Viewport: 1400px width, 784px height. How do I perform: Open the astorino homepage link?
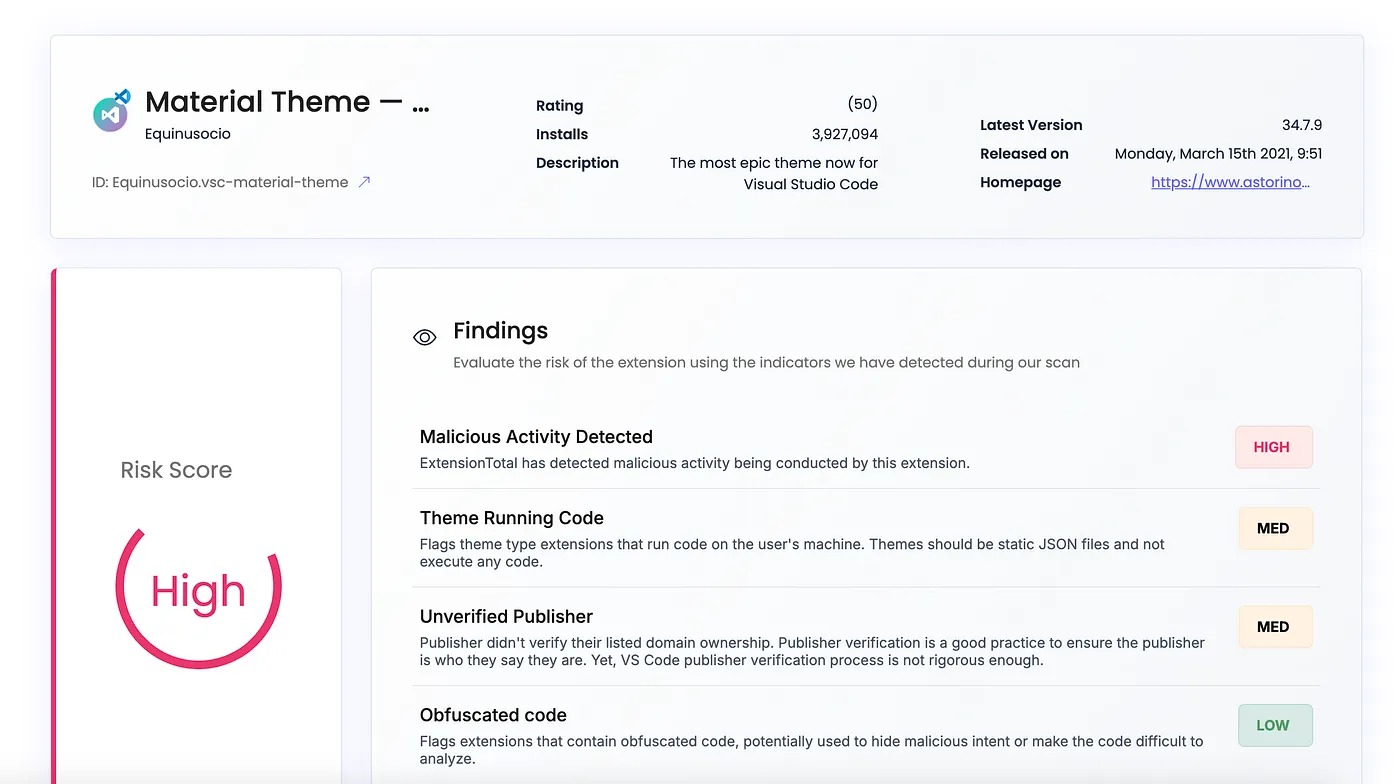(x=1230, y=182)
